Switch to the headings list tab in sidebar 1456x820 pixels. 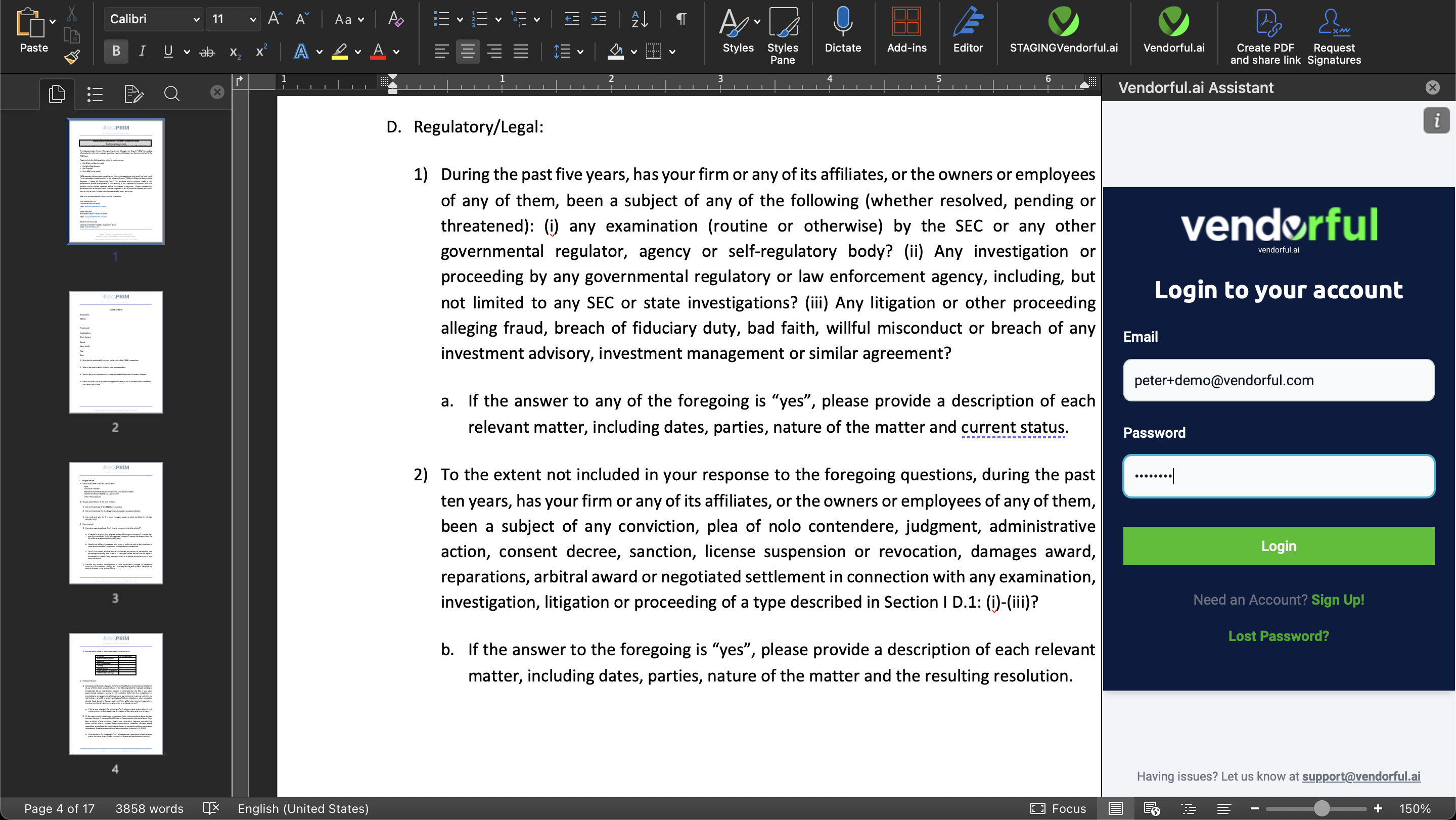point(95,94)
